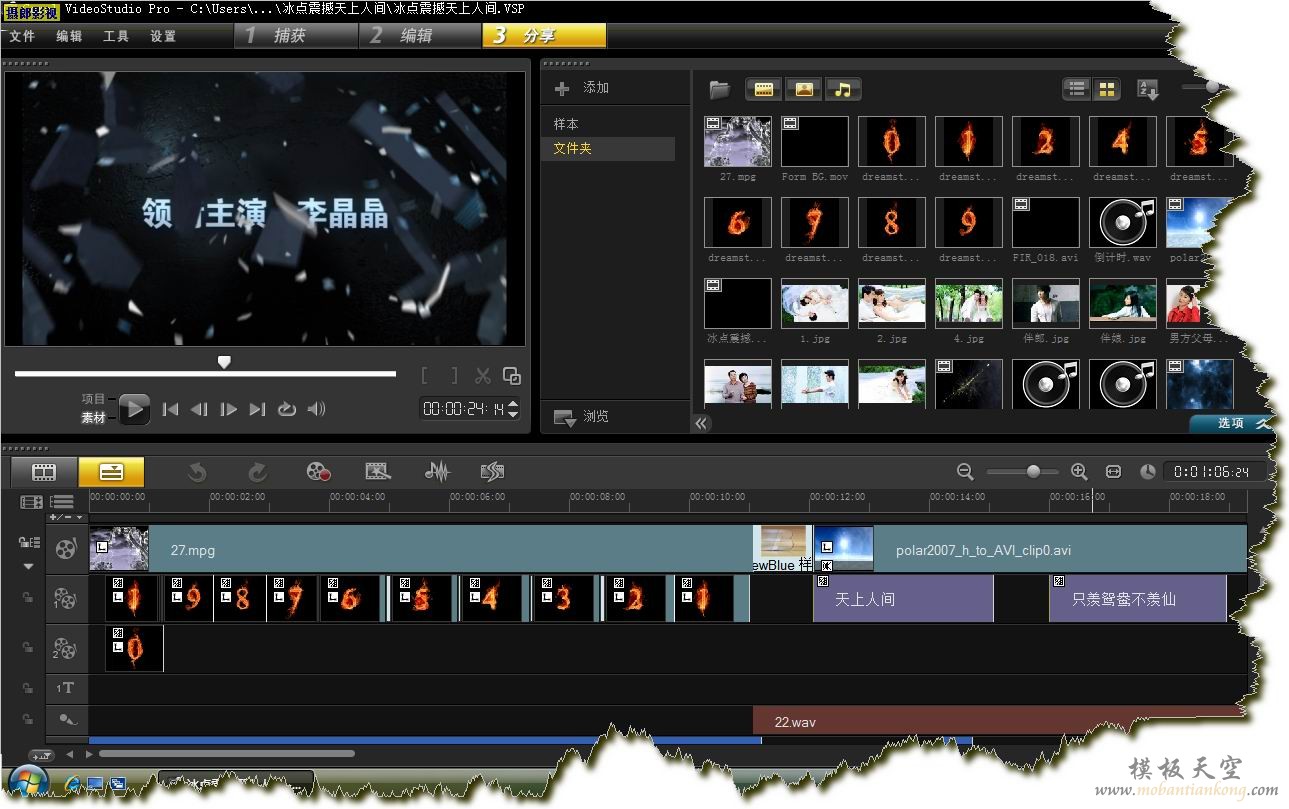Viewport: 1289px width, 809px height.
Task: Select 倒计时.wav audio clip in library
Action: [1122, 222]
